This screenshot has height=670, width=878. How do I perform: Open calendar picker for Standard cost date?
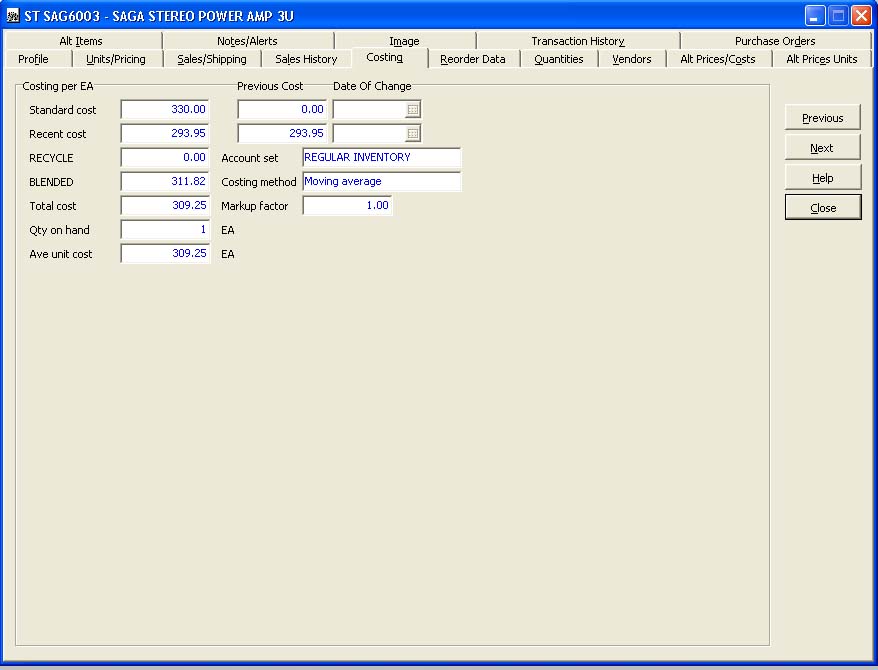[x=412, y=110]
